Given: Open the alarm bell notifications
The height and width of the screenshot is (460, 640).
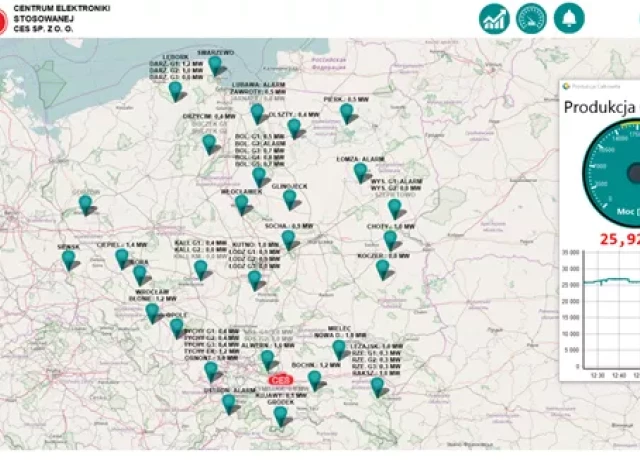Looking at the screenshot, I should pos(570,18).
